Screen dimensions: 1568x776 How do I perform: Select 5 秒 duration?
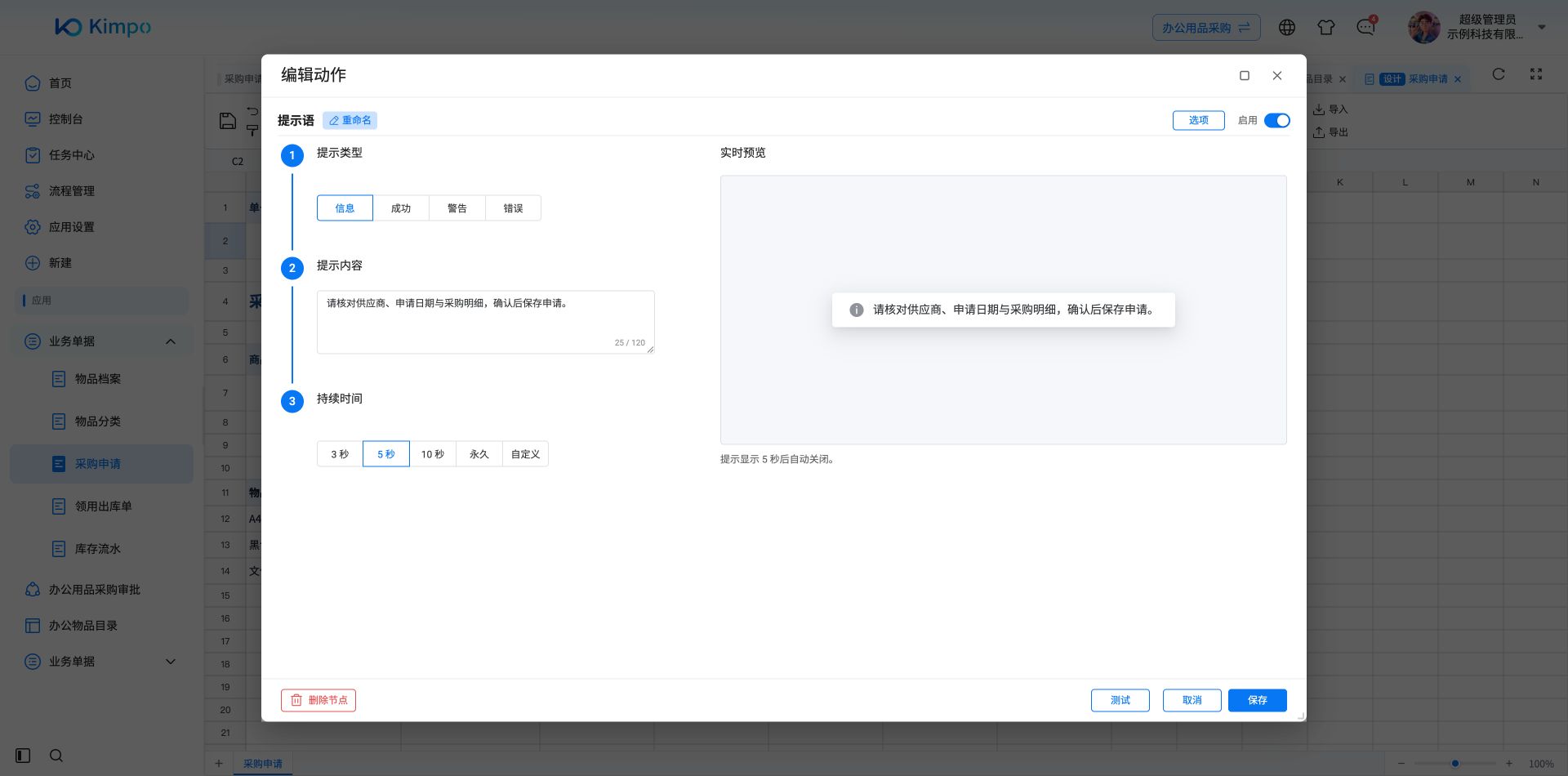(386, 454)
